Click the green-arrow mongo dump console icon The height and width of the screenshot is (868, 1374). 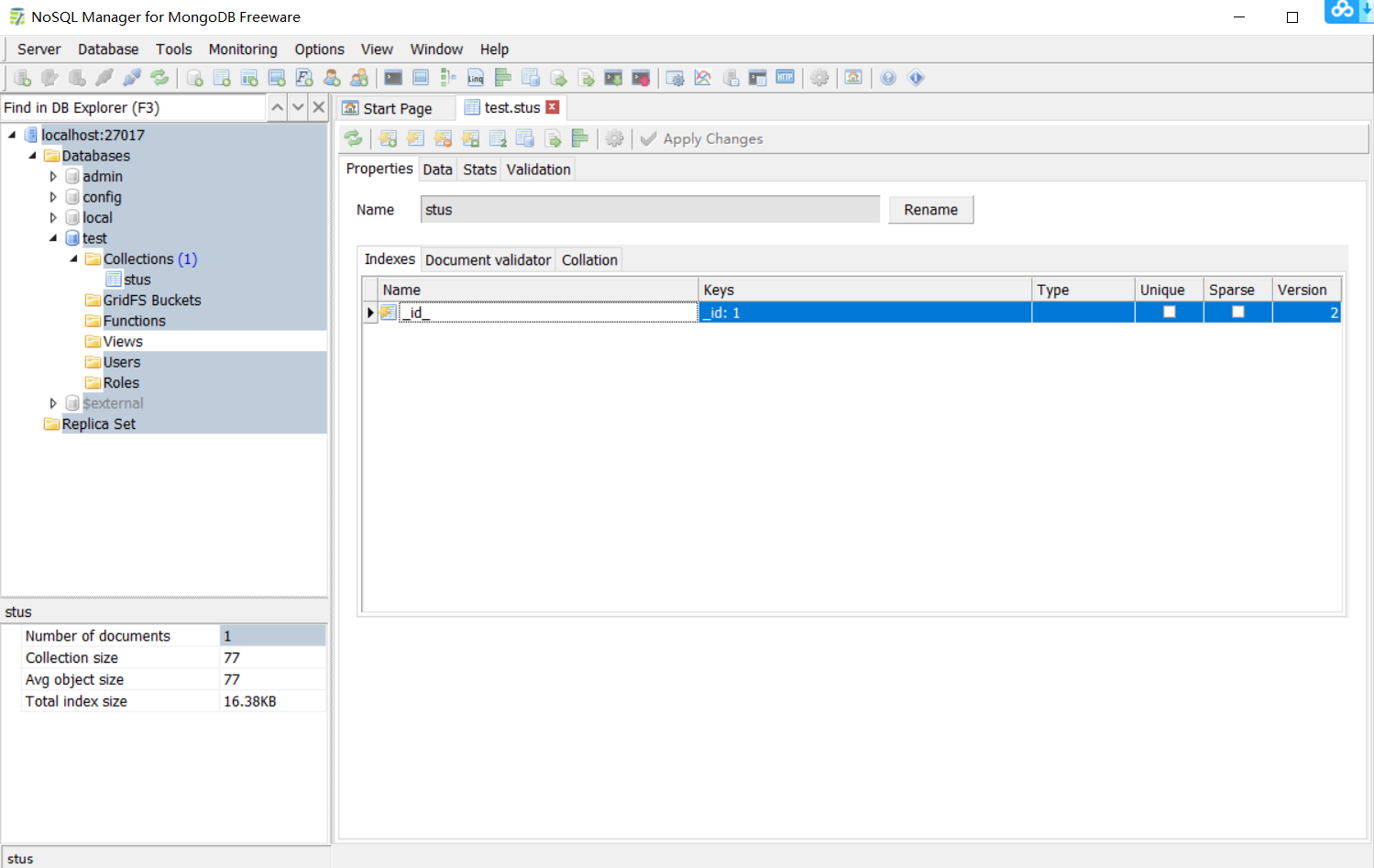tap(613, 78)
